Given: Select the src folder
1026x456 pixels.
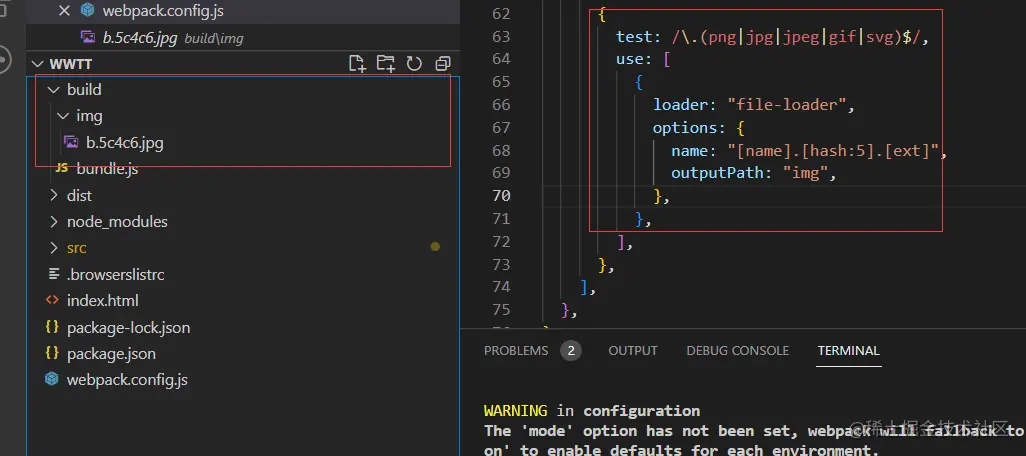Looking at the screenshot, I should (x=77, y=248).
